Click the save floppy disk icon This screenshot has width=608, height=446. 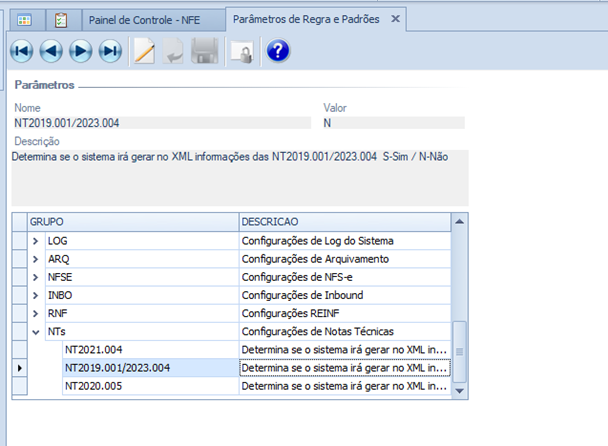[205, 51]
